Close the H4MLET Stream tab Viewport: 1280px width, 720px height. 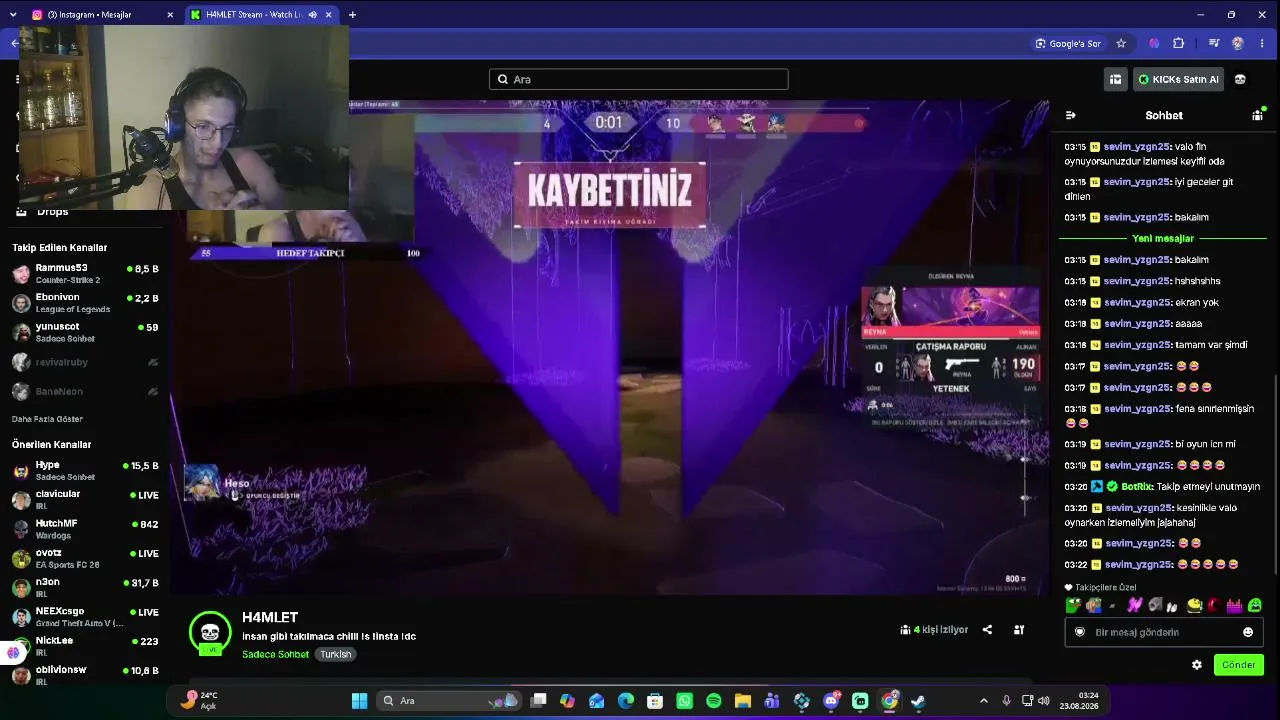(x=328, y=15)
